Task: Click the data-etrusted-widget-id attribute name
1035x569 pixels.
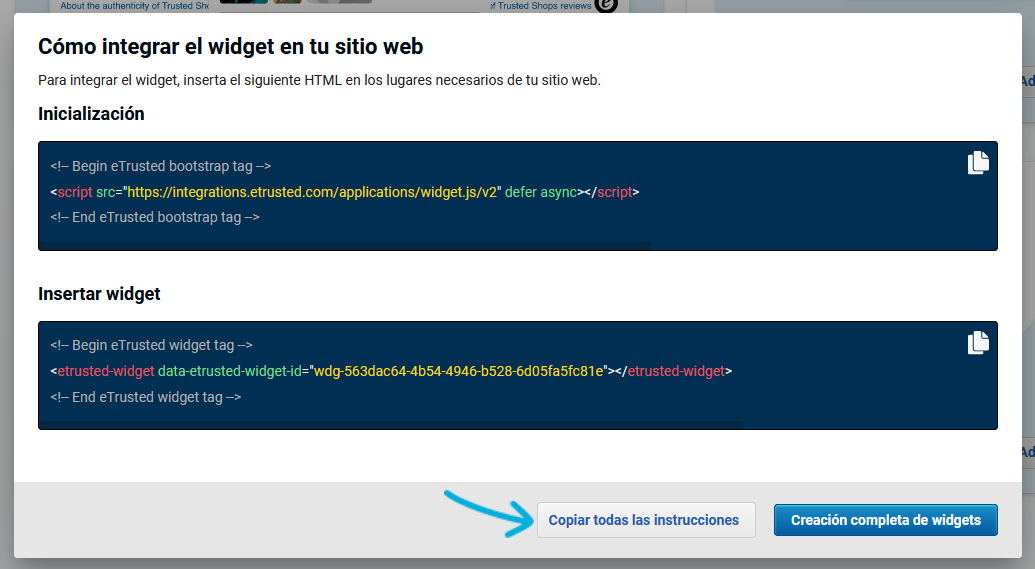Action: [230, 371]
